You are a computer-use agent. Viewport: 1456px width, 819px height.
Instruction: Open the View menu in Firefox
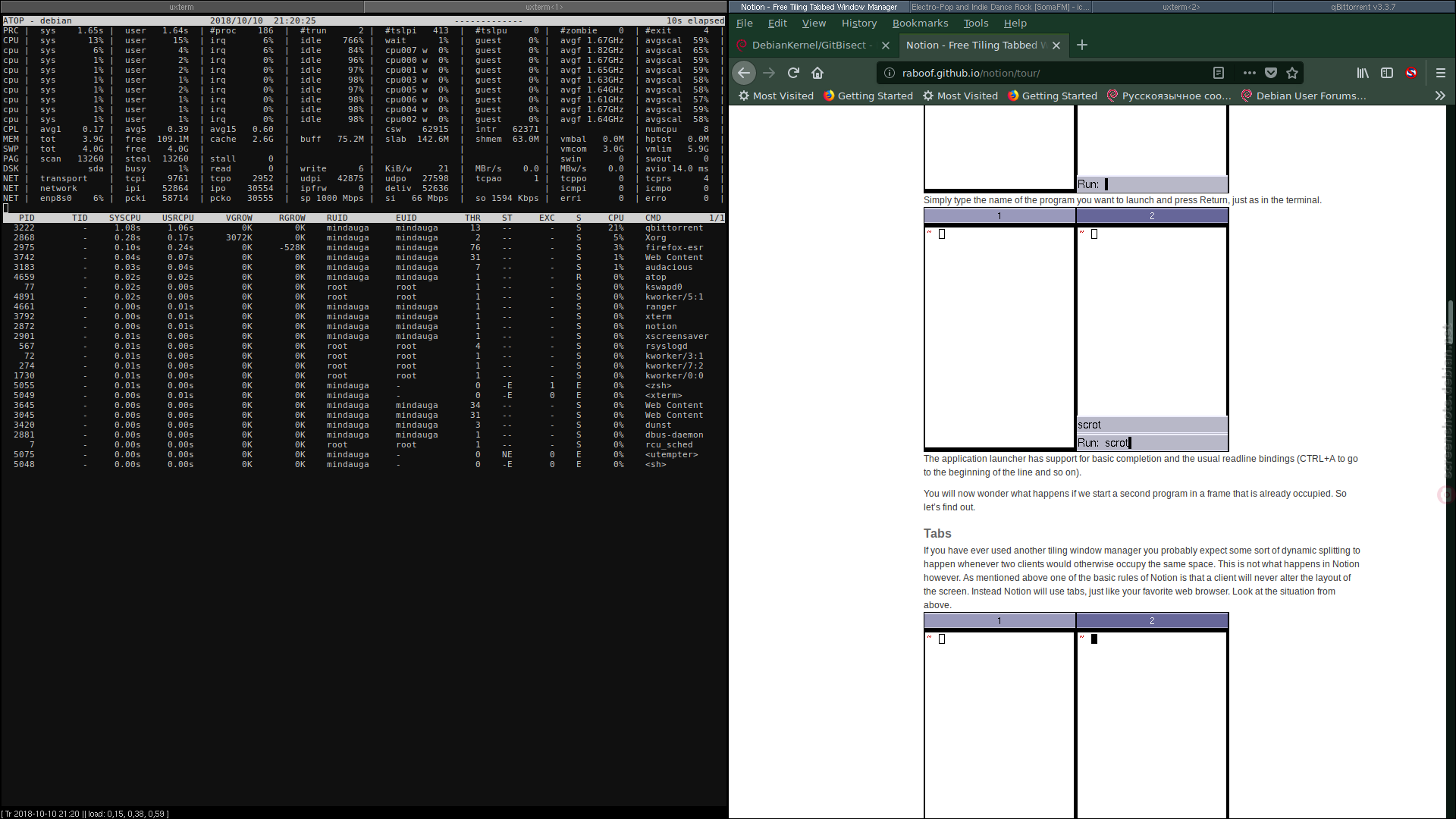814,24
